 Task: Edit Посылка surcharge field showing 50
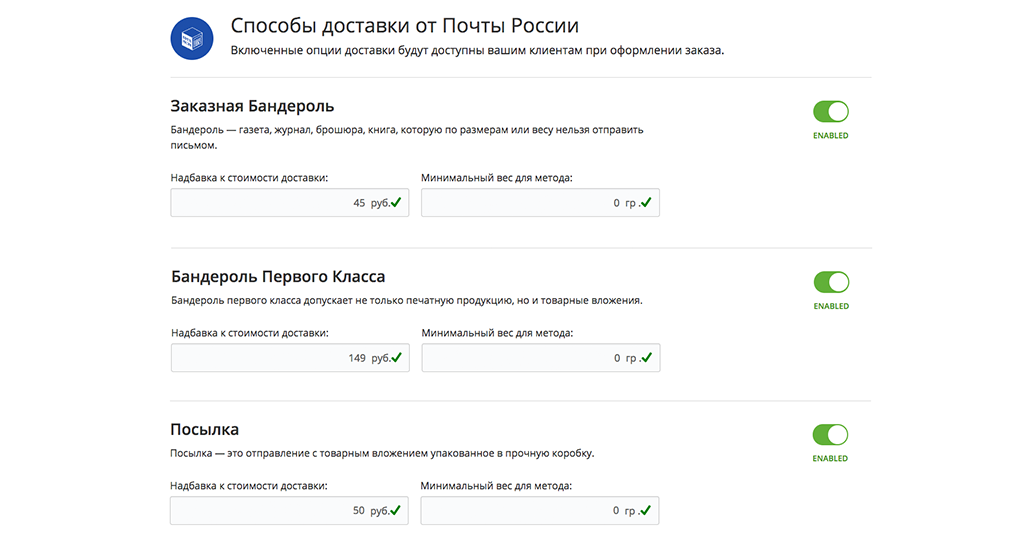289,511
